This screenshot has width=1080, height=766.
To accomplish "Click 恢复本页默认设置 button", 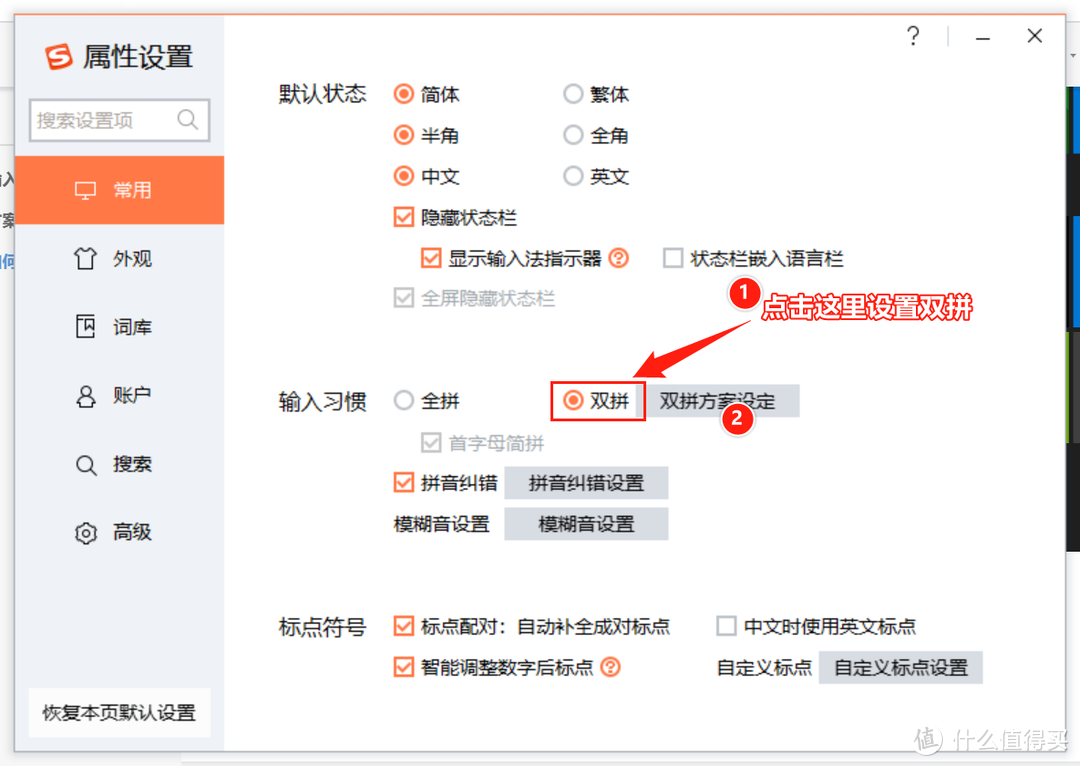I will click(120, 713).
